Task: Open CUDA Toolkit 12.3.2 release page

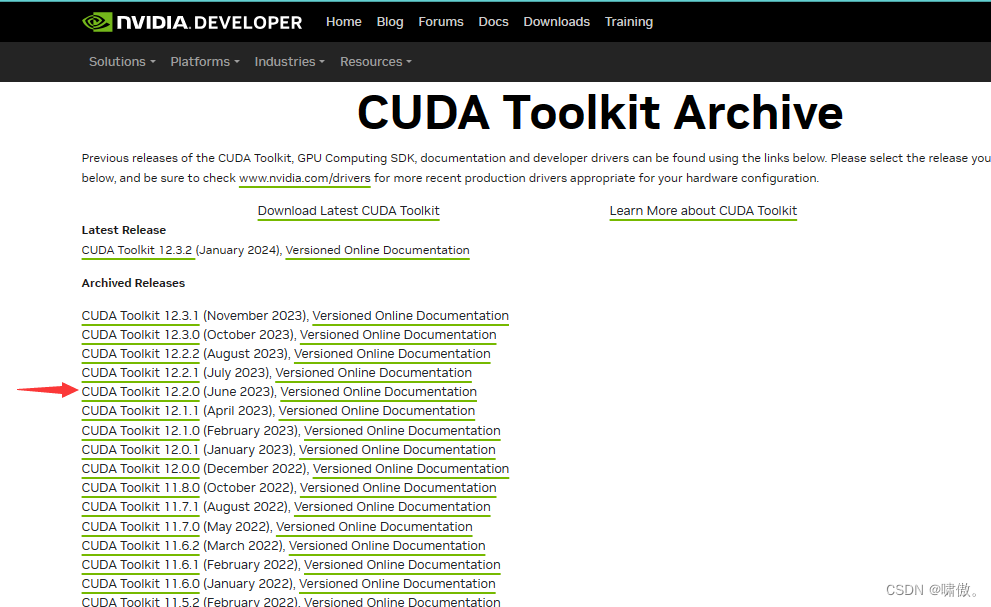Action: [138, 250]
